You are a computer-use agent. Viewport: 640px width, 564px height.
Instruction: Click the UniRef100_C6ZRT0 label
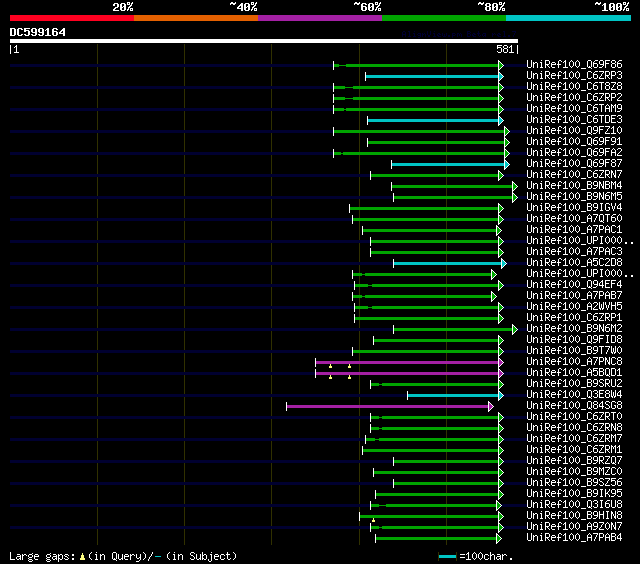(x=574, y=417)
